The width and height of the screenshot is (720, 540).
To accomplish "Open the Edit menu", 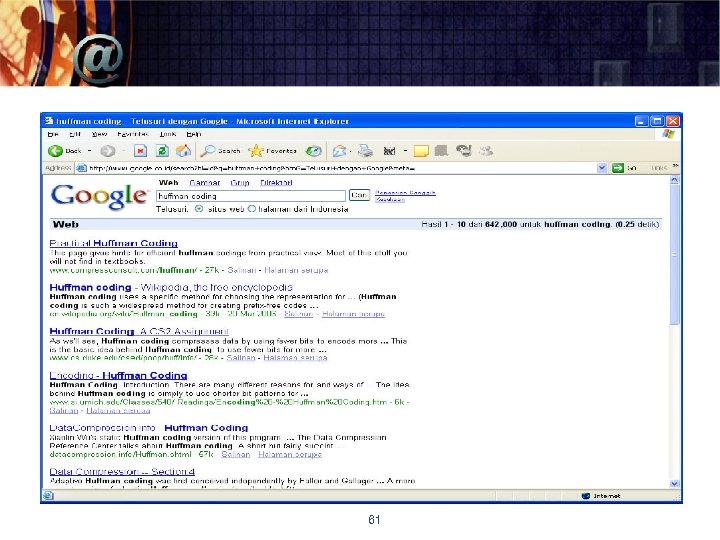I will tap(75, 134).
